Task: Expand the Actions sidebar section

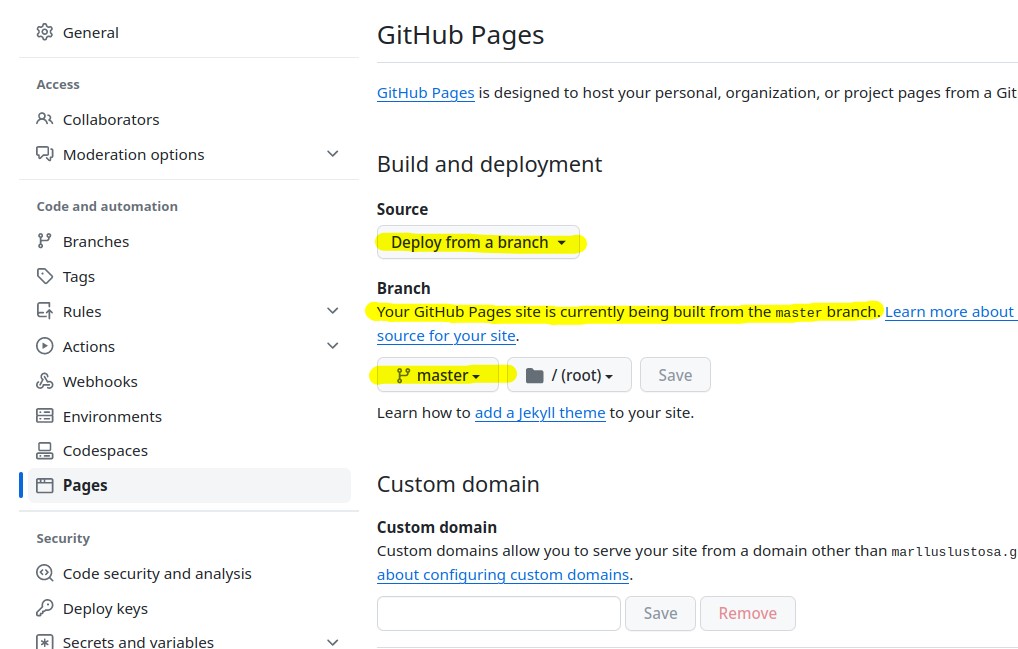Action: pyautogui.click(x=332, y=346)
